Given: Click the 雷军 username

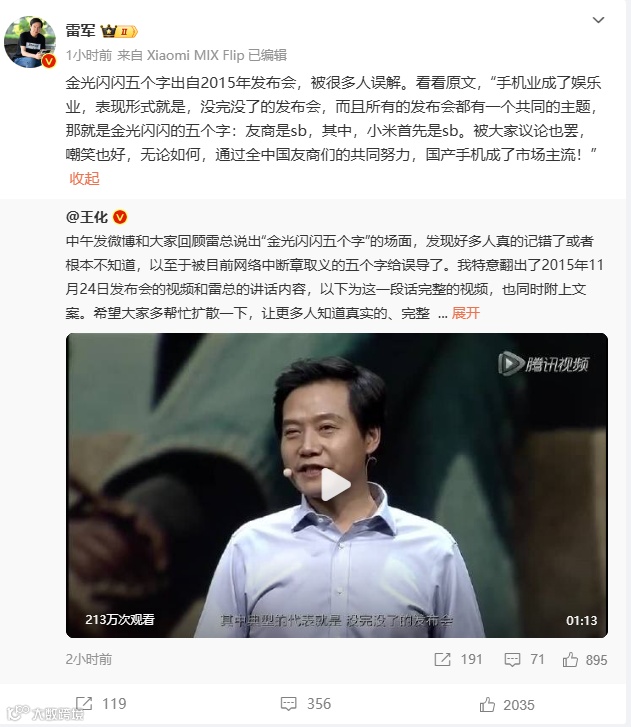Looking at the screenshot, I should [x=80, y=31].
